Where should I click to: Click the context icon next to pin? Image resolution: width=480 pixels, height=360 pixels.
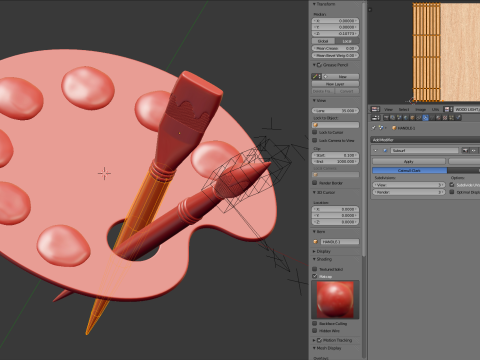[x=381, y=128]
